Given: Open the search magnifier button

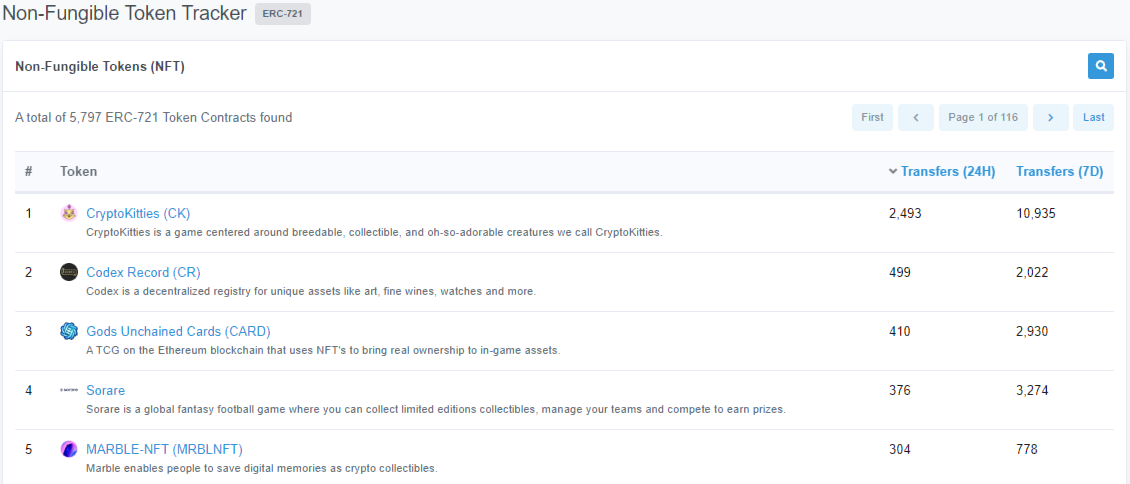Looking at the screenshot, I should (1100, 66).
